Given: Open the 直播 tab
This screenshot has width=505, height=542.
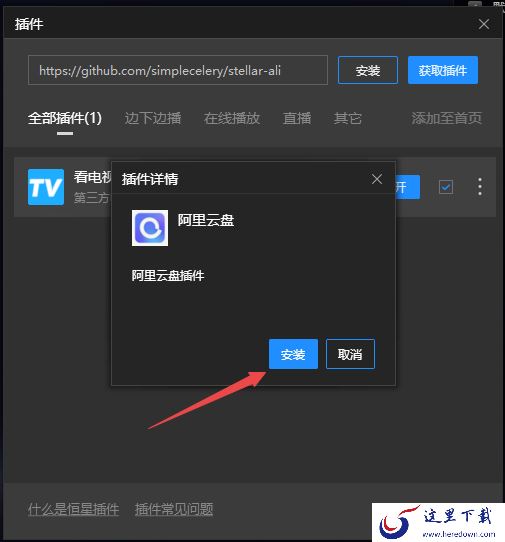Looking at the screenshot, I should [297, 119].
